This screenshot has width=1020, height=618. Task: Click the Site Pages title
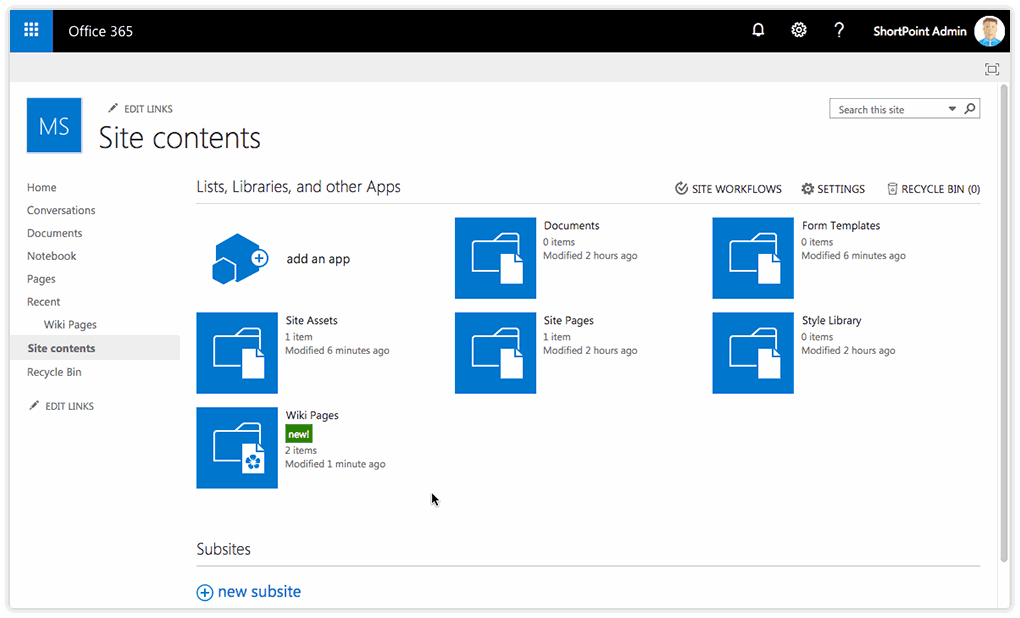pyautogui.click(x=569, y=320)
